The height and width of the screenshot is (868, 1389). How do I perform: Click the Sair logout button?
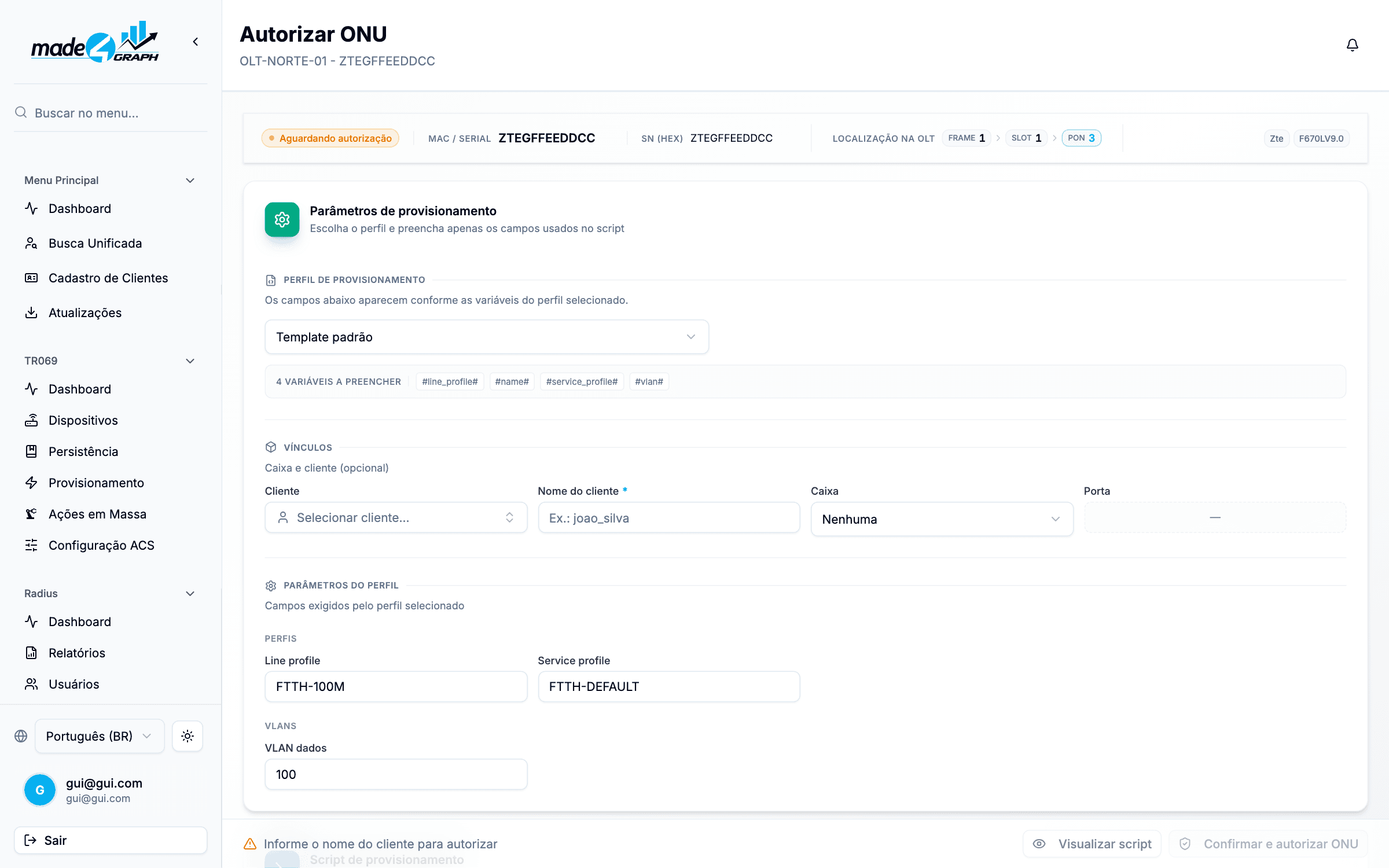pyautogui.click(x=111, y=840)
